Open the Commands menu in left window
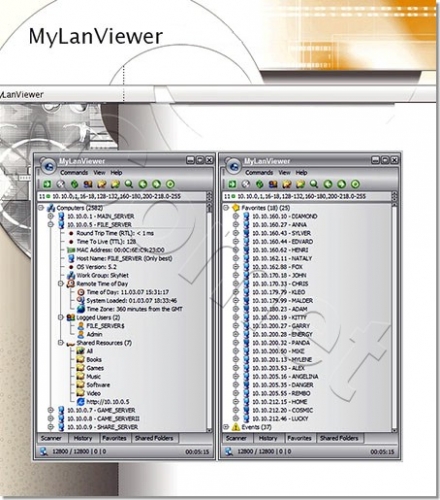 click(x=74, y=172)
